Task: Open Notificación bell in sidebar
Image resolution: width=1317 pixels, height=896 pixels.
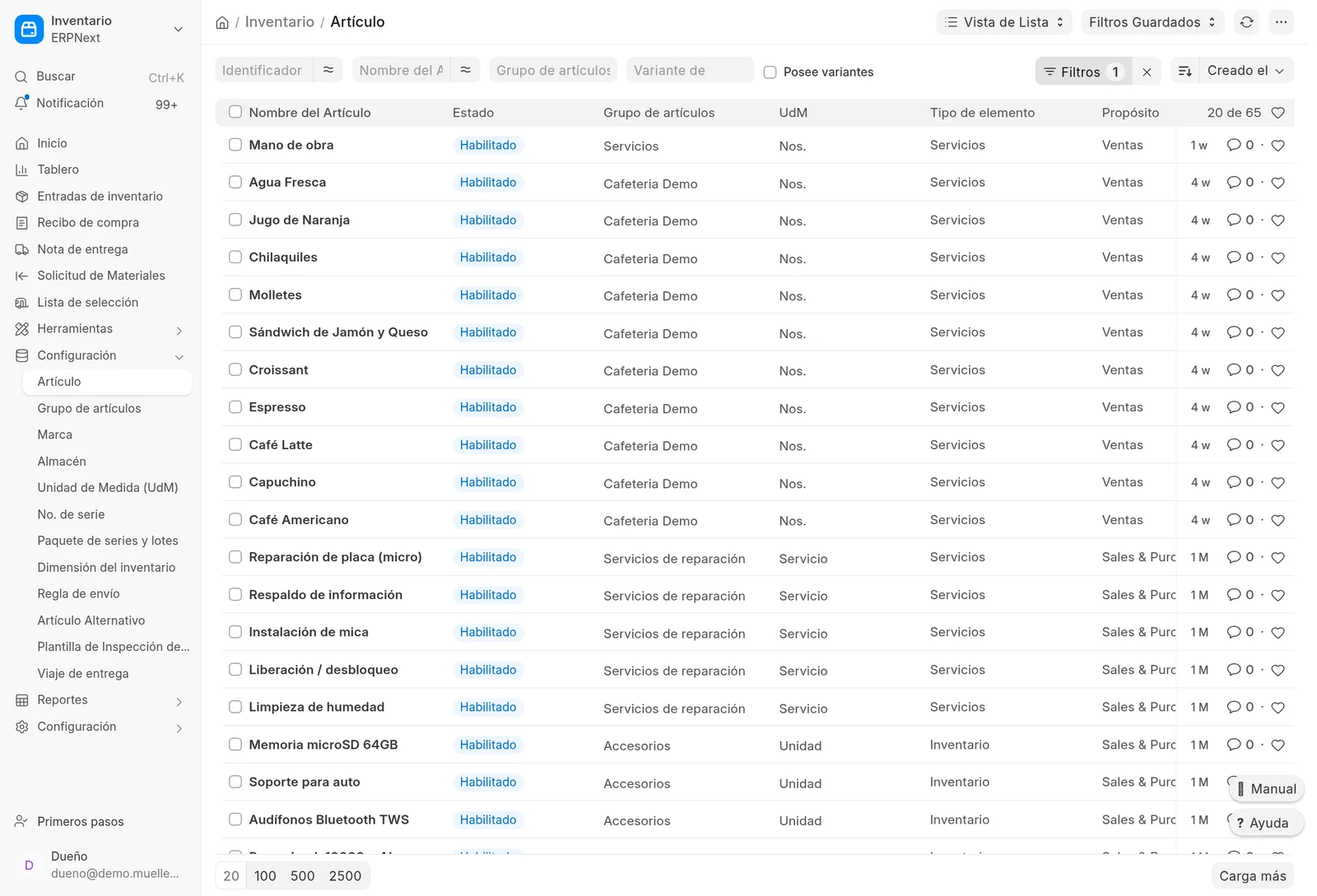Action: (x=21, y=103)
